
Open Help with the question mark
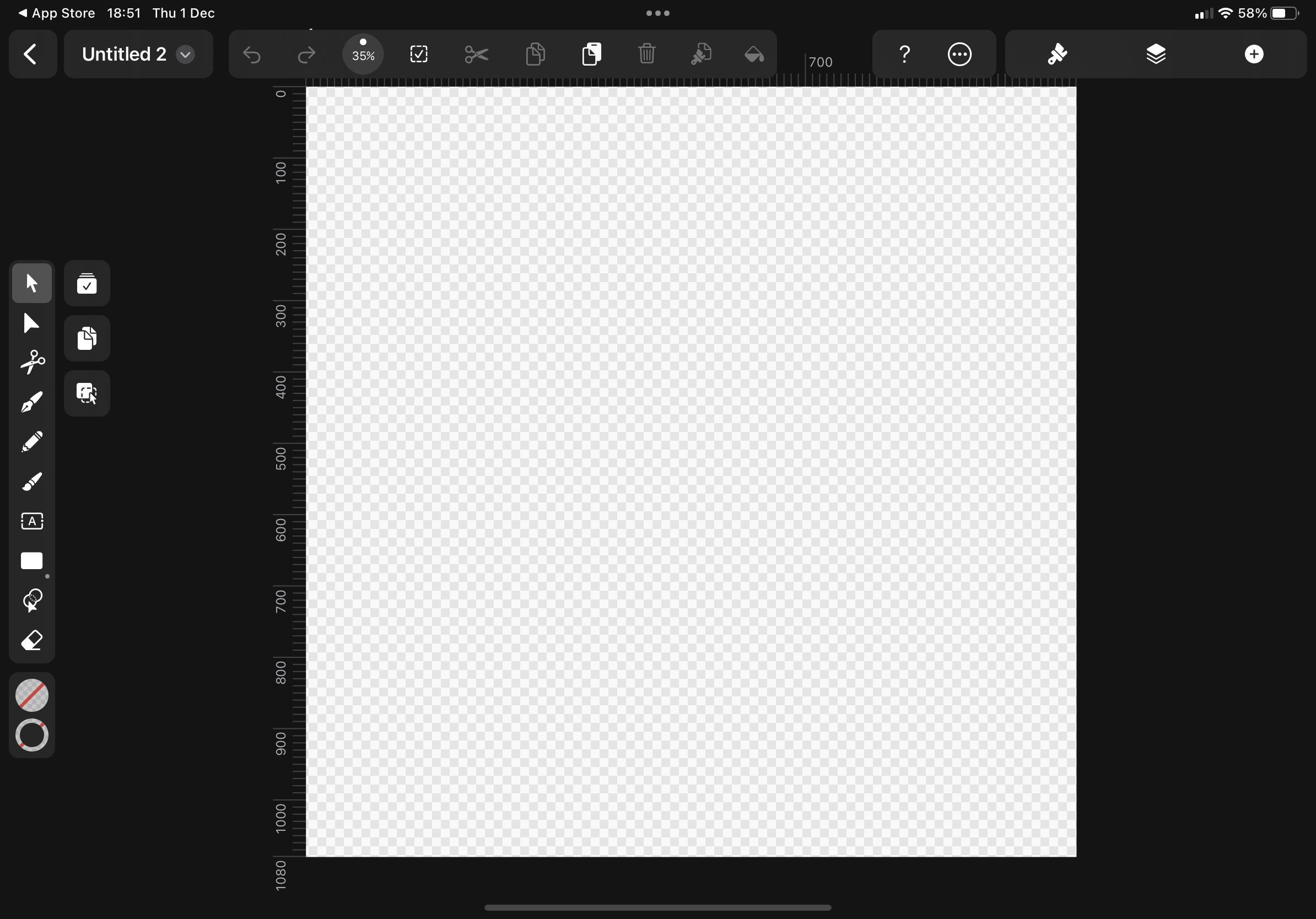pyautogui.click(x=904, y=55)
